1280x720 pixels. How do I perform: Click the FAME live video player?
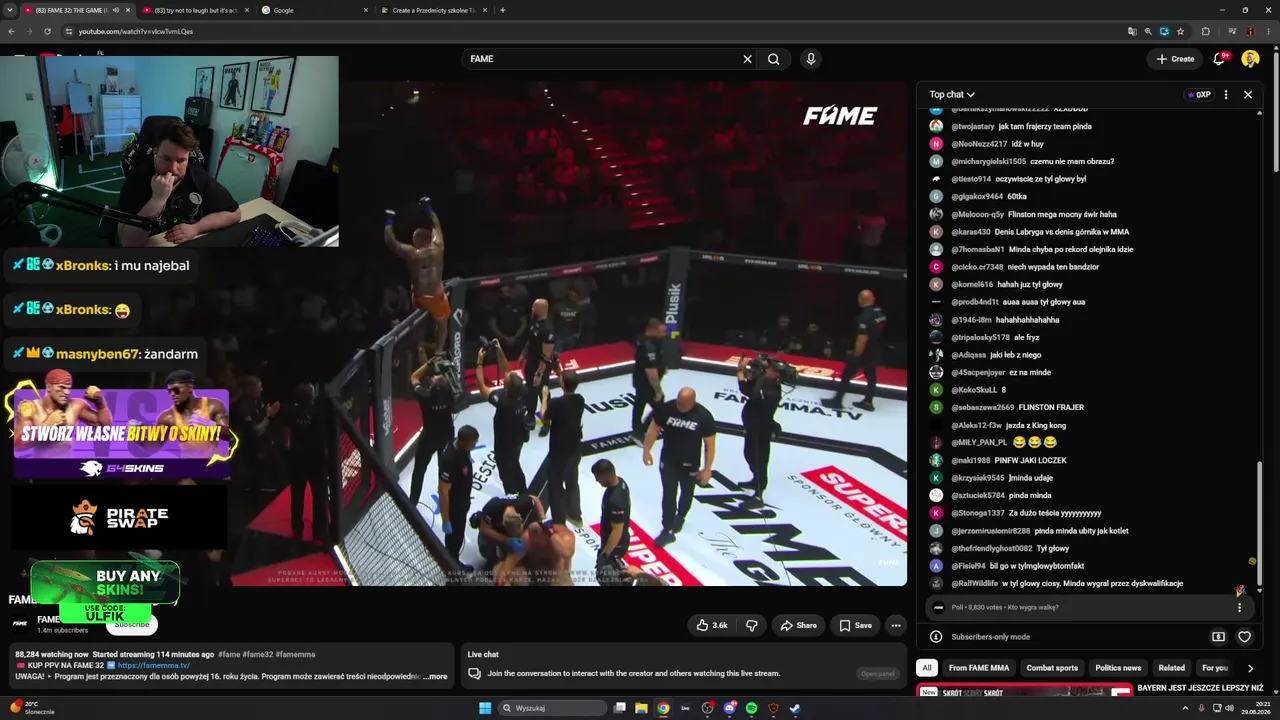[568, 333]
